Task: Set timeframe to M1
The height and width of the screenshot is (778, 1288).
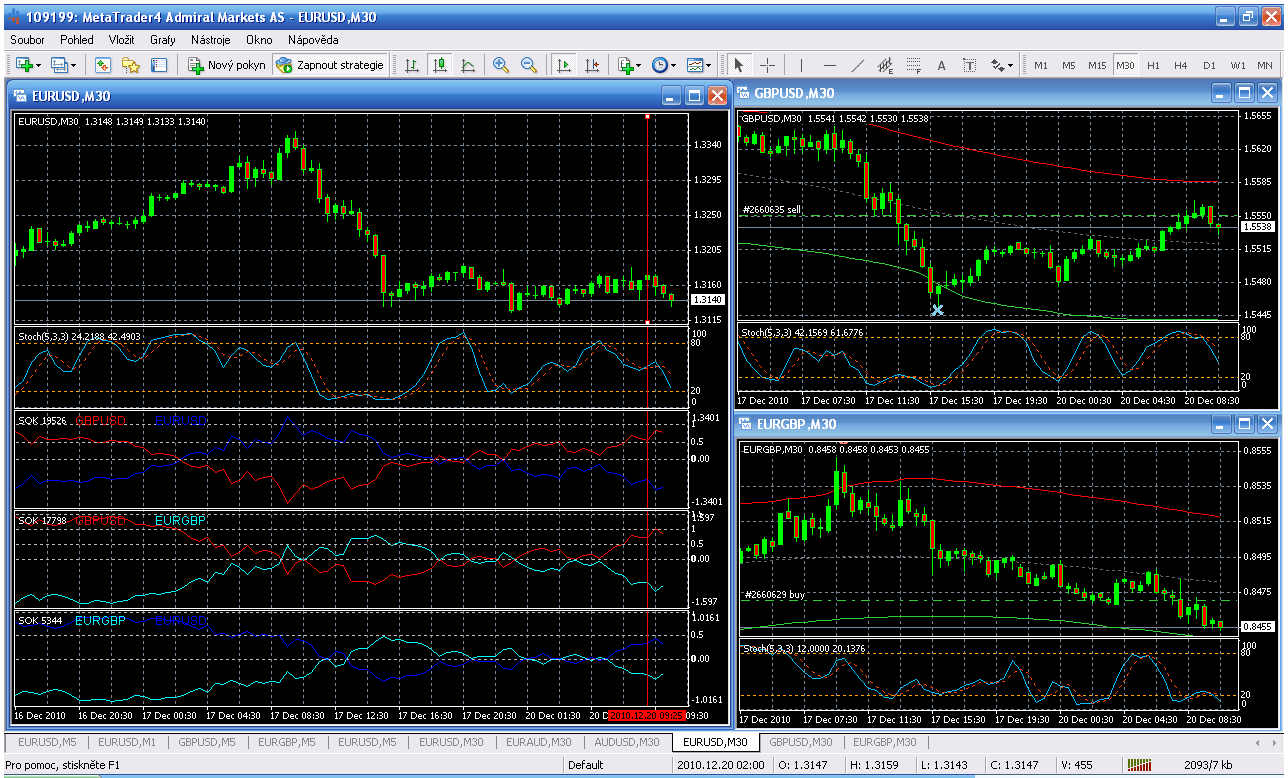Action: [1041, 65]
